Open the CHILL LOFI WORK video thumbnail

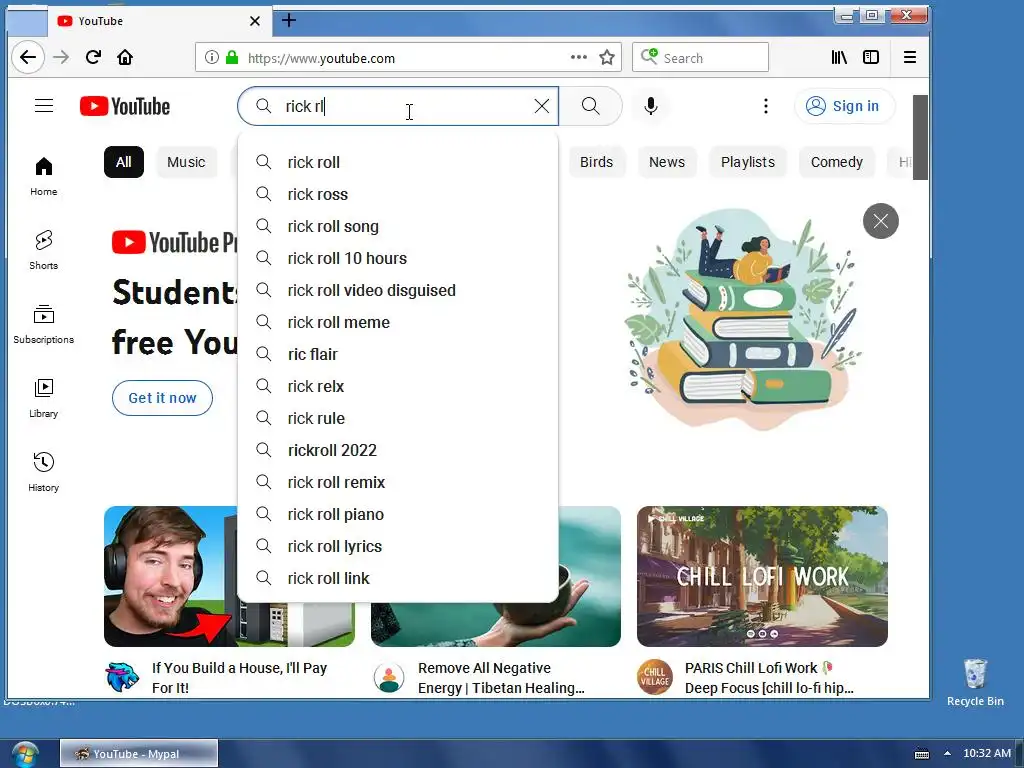762,576
